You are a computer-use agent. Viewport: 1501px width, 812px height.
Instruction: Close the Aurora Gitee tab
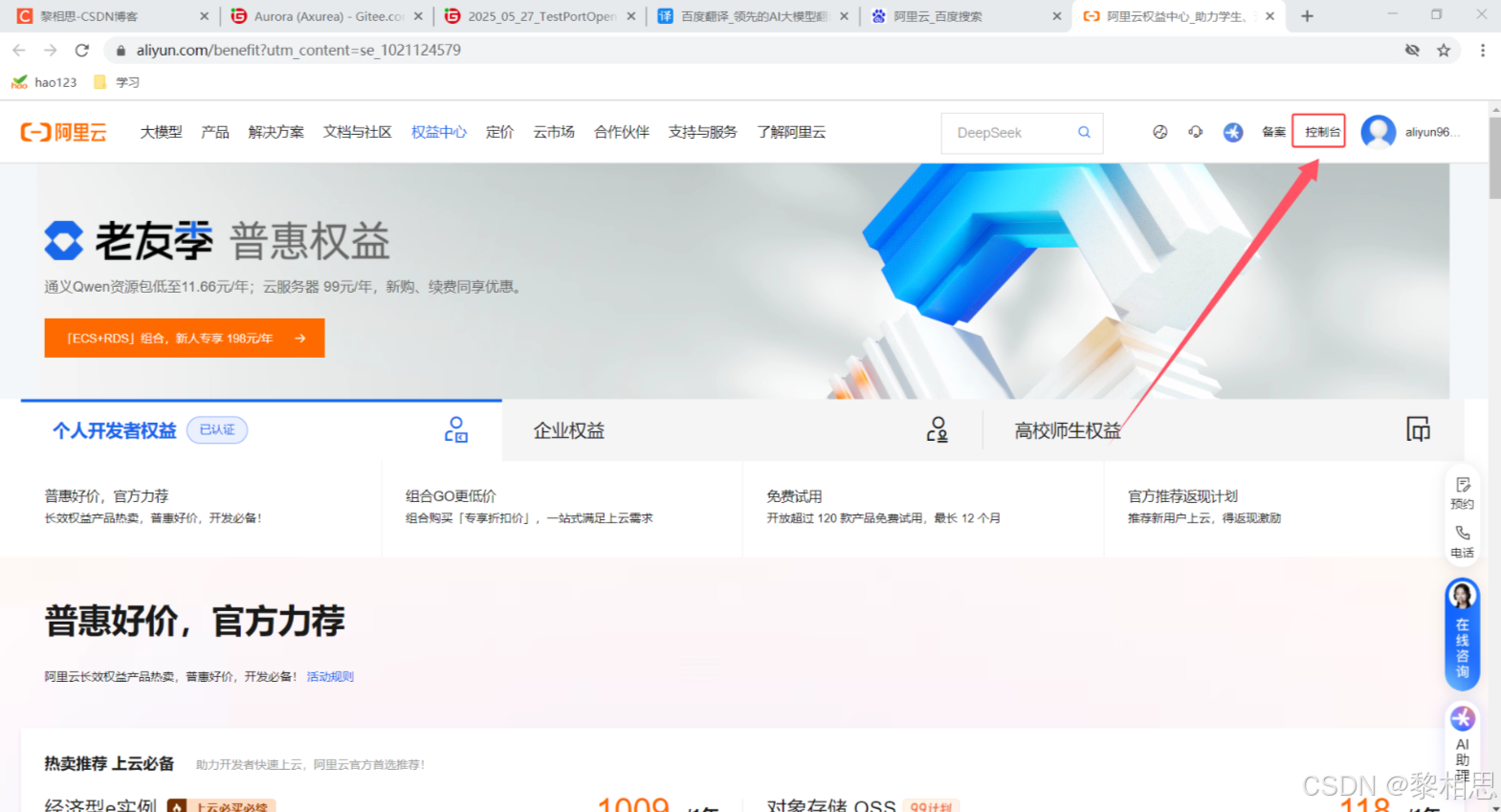(418, 16)
